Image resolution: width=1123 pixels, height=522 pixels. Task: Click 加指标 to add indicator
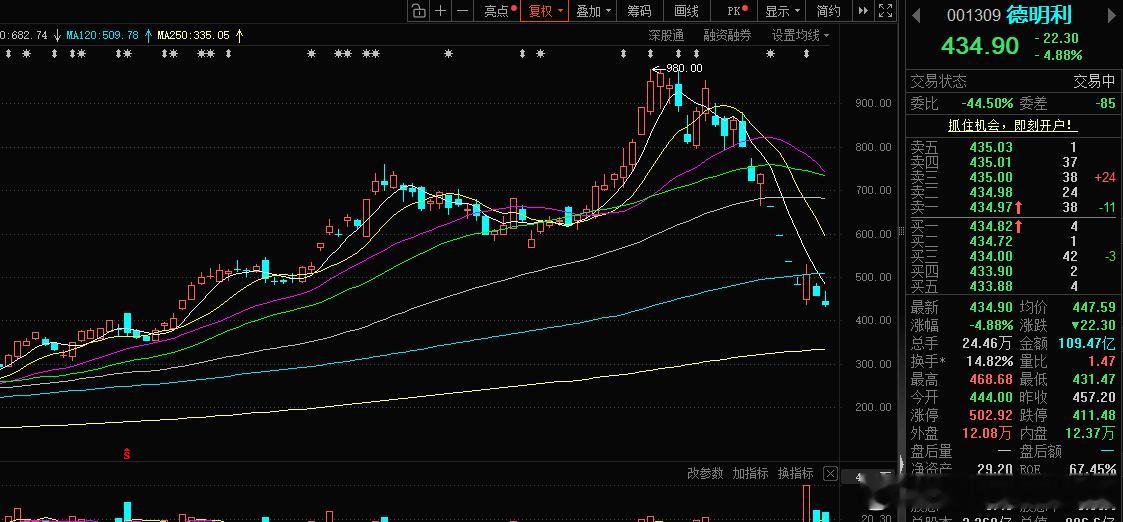pyautogui.click(x=750, y=473)
